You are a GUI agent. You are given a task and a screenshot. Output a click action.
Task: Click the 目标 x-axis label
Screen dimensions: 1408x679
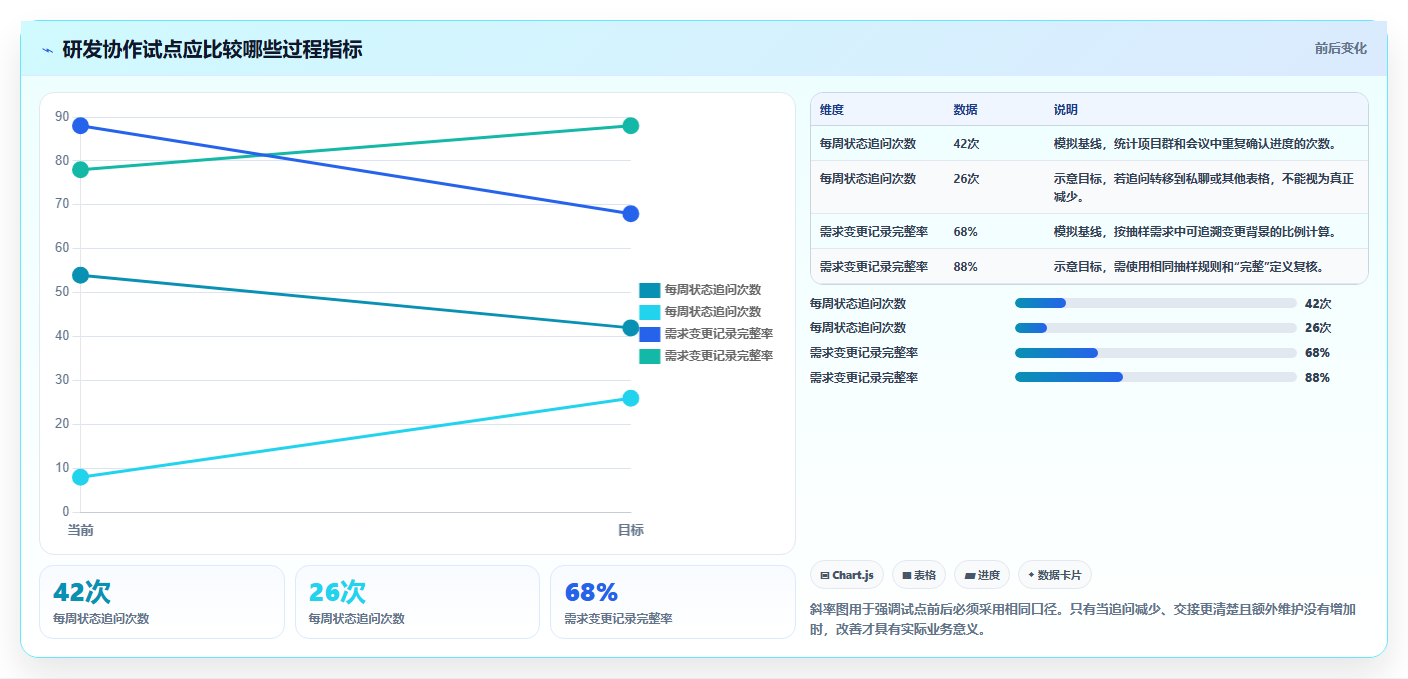pos(631,530)
